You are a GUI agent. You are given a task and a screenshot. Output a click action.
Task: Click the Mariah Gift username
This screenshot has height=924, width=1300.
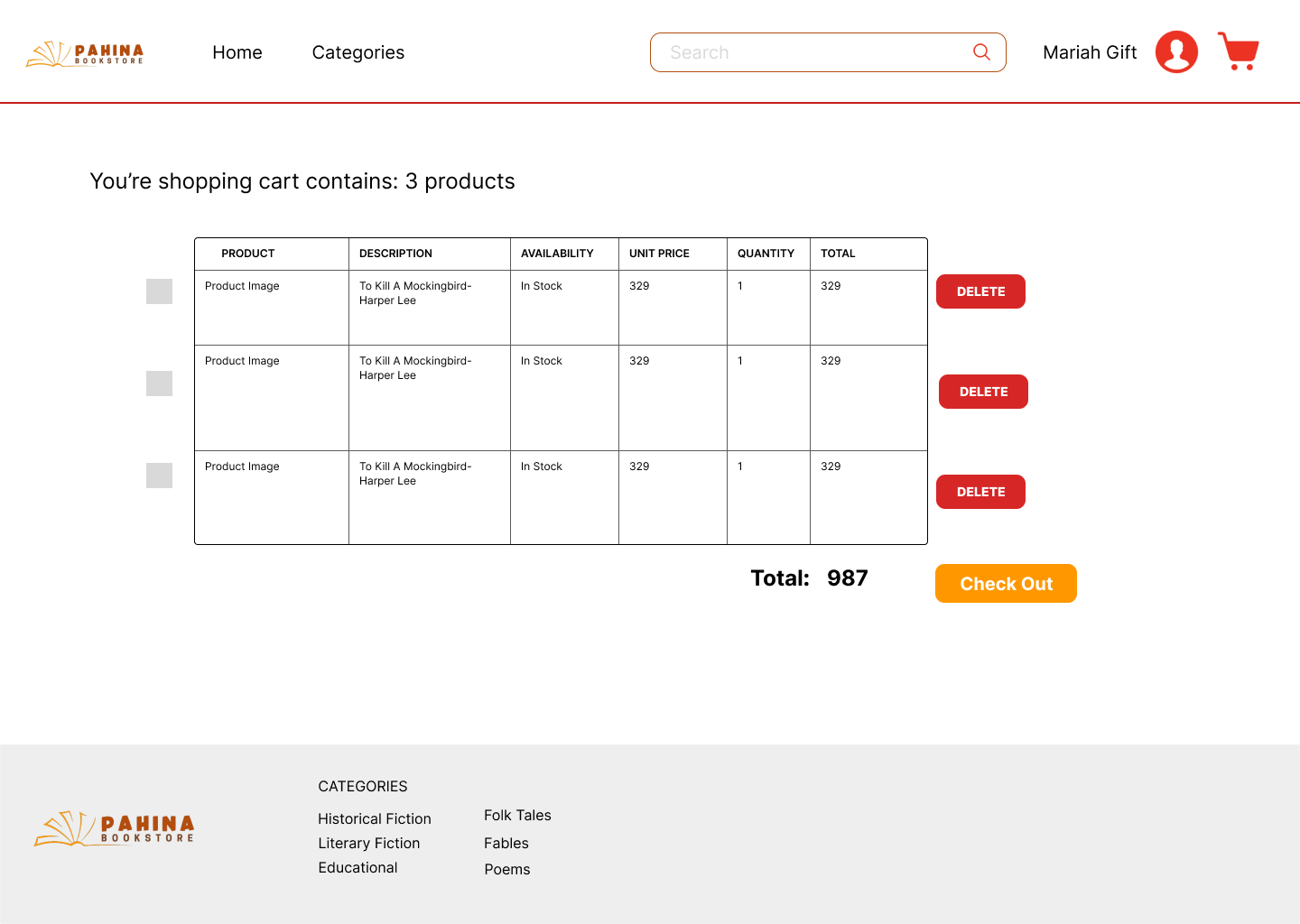(x=1090, y=52)
